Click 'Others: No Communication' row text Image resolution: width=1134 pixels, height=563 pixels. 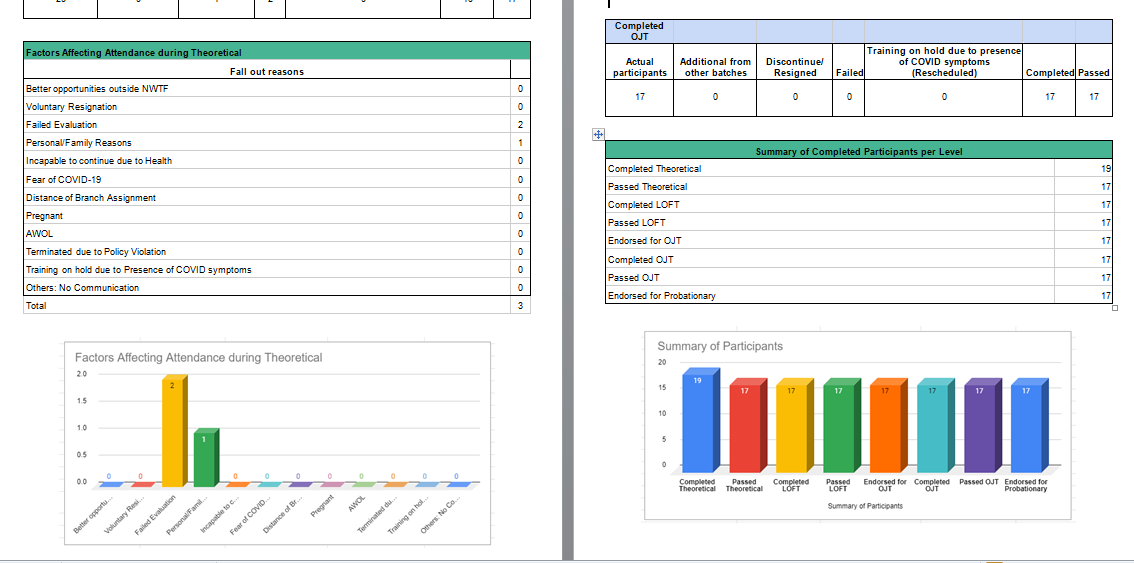click(82, 288)
